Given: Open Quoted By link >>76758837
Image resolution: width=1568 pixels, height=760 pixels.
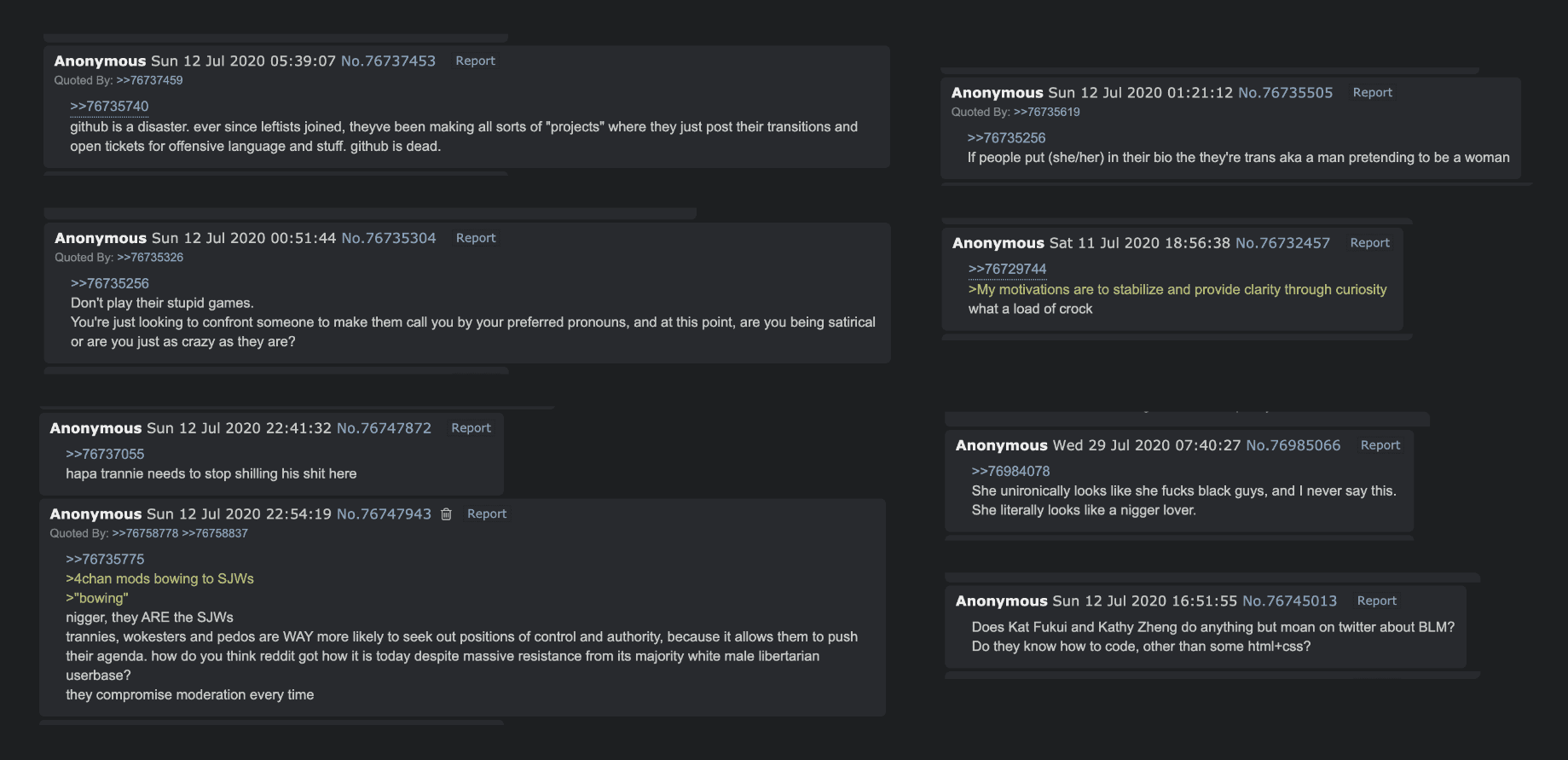Looking at the screenshot, I should (x=215, y=534).
